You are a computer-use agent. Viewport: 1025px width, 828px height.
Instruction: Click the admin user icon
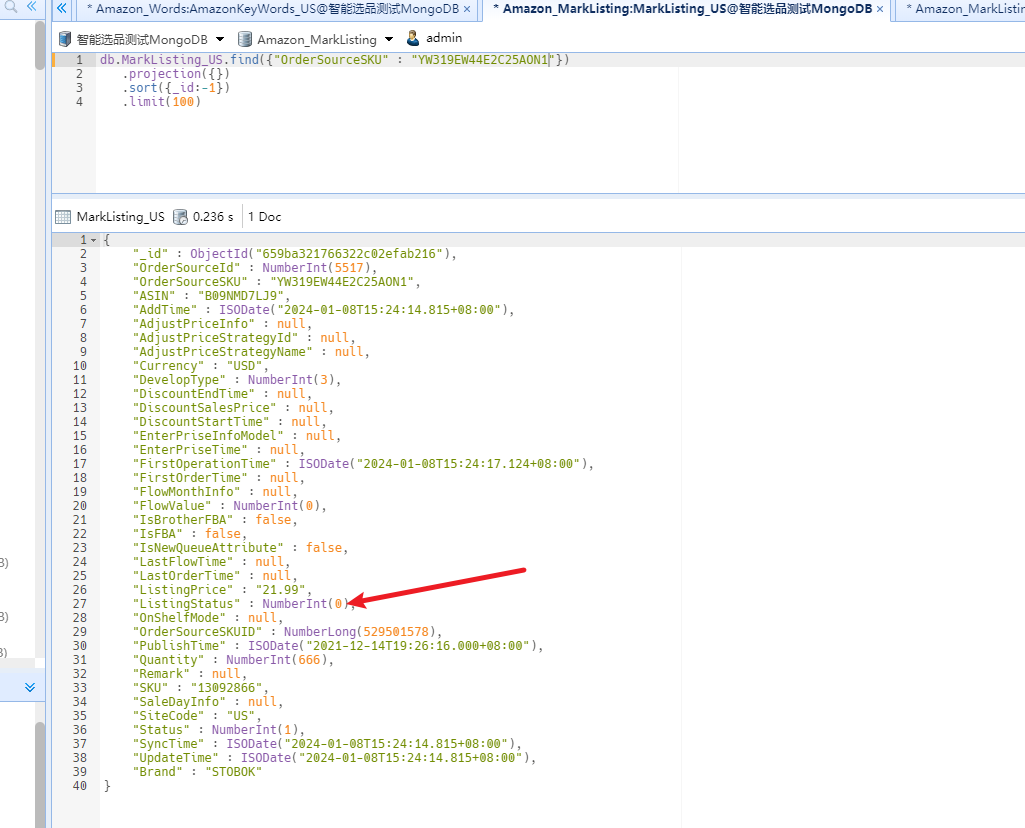click(x=412, y=38)
